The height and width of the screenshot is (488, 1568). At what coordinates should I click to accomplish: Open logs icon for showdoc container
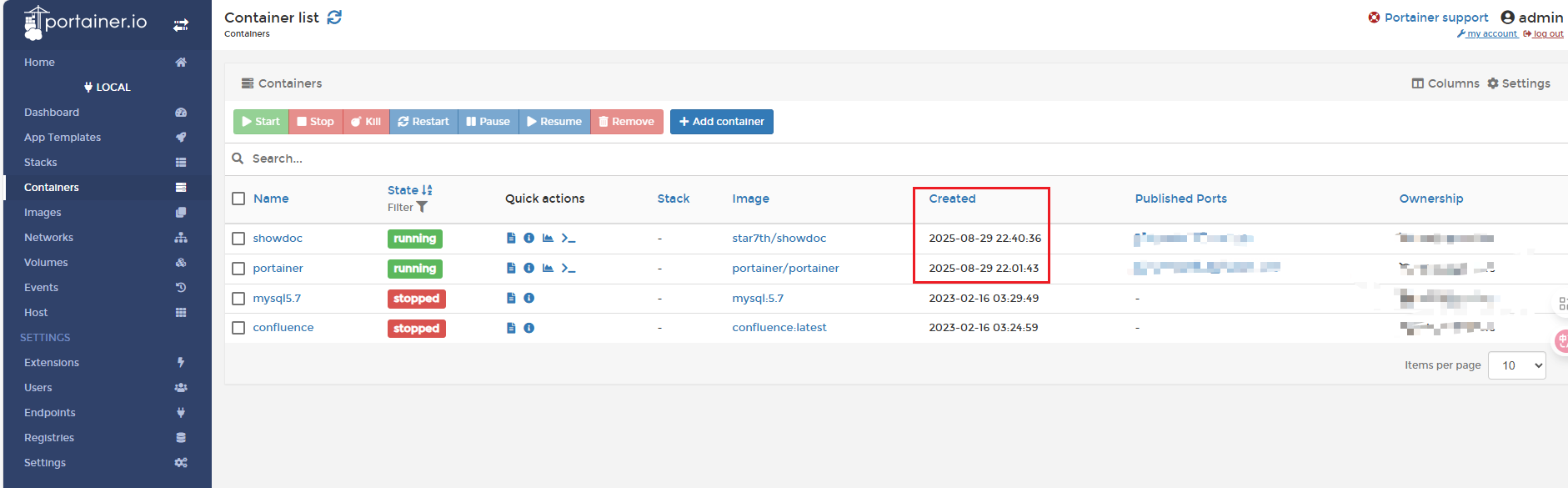pyautogui.click(x=511, y=238)
